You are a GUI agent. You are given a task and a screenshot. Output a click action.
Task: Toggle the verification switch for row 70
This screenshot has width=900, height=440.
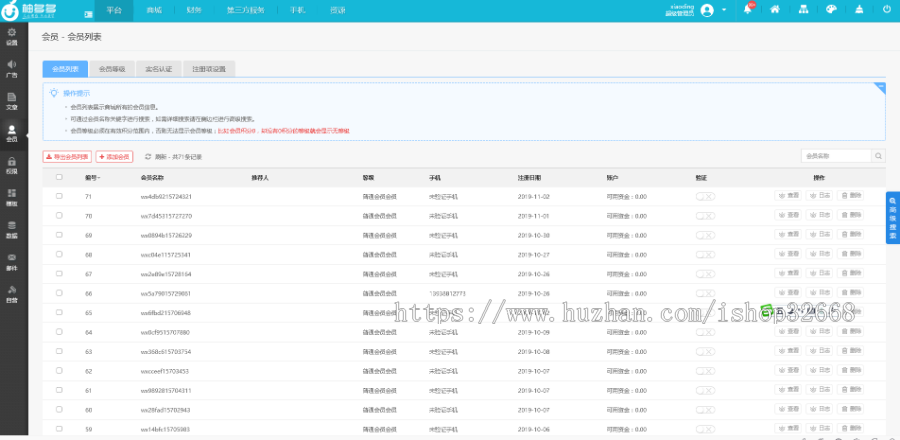(x=705, y=216)
